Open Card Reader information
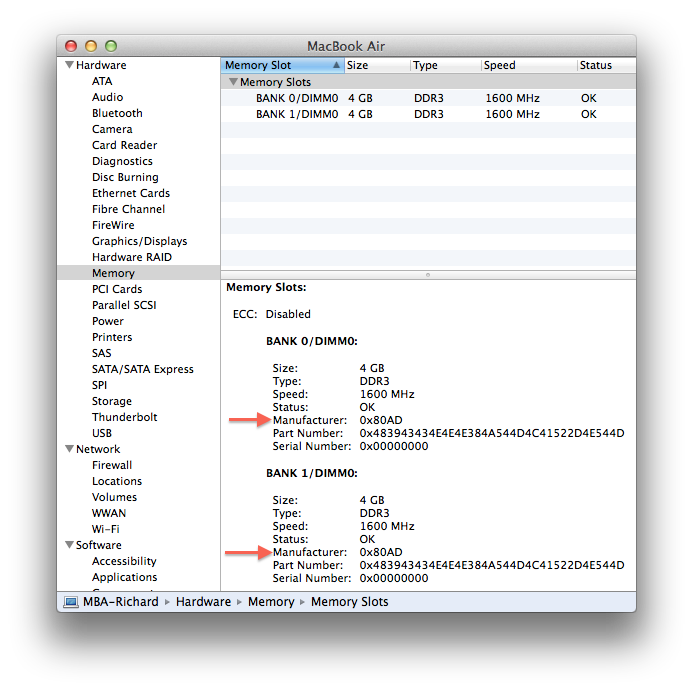693x691 pixels. (125, 145)
